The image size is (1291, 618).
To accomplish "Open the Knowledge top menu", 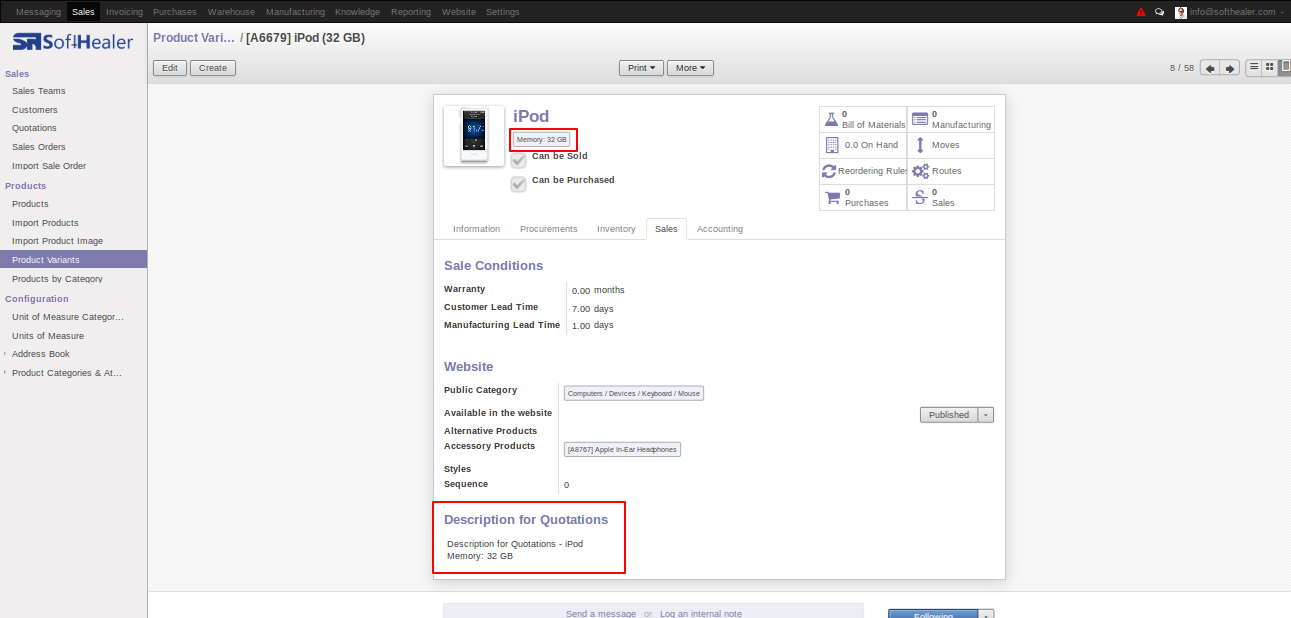I will tap(357, 12).
